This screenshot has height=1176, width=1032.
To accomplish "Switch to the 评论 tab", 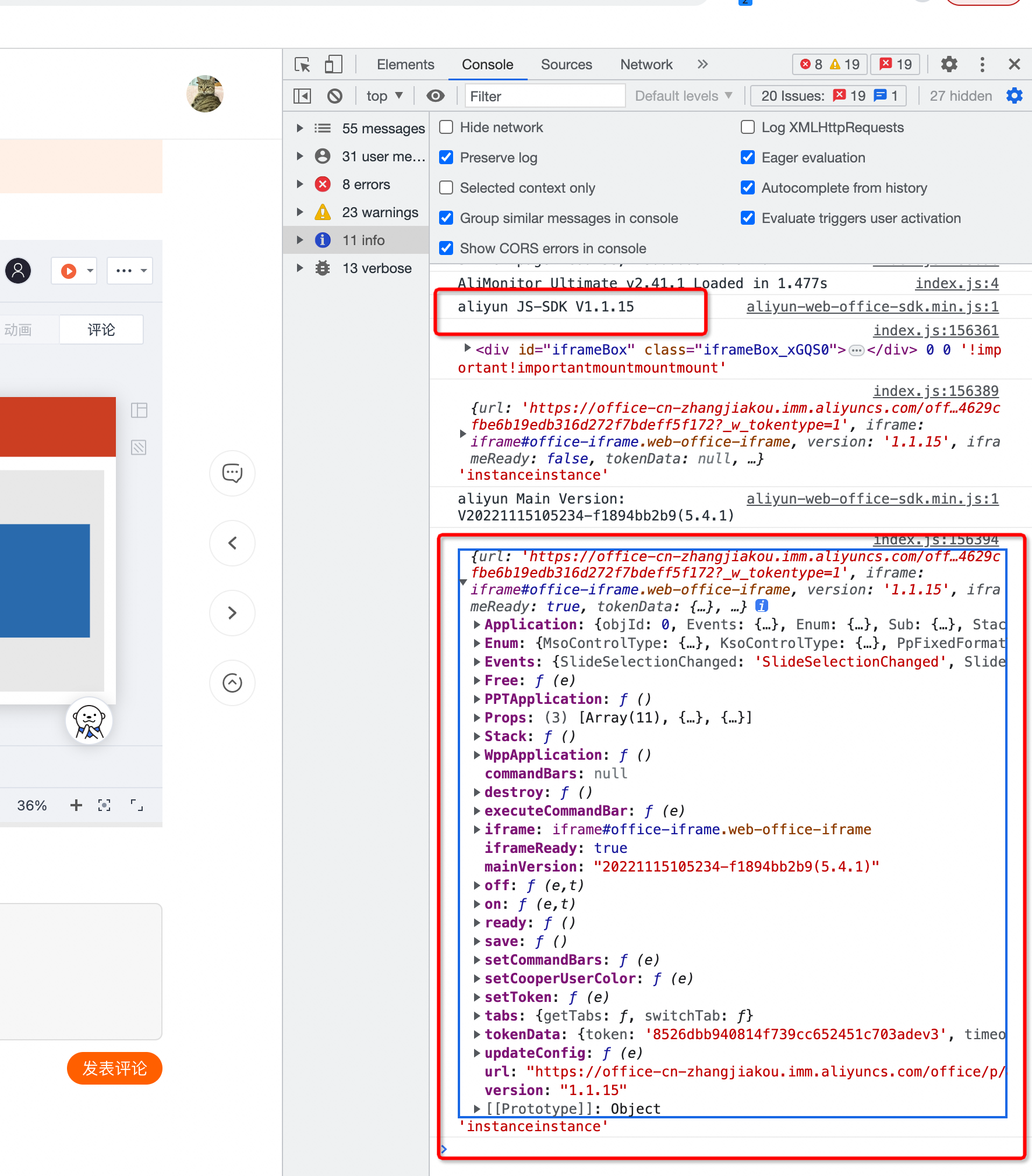I will click(x=101, y=330).
